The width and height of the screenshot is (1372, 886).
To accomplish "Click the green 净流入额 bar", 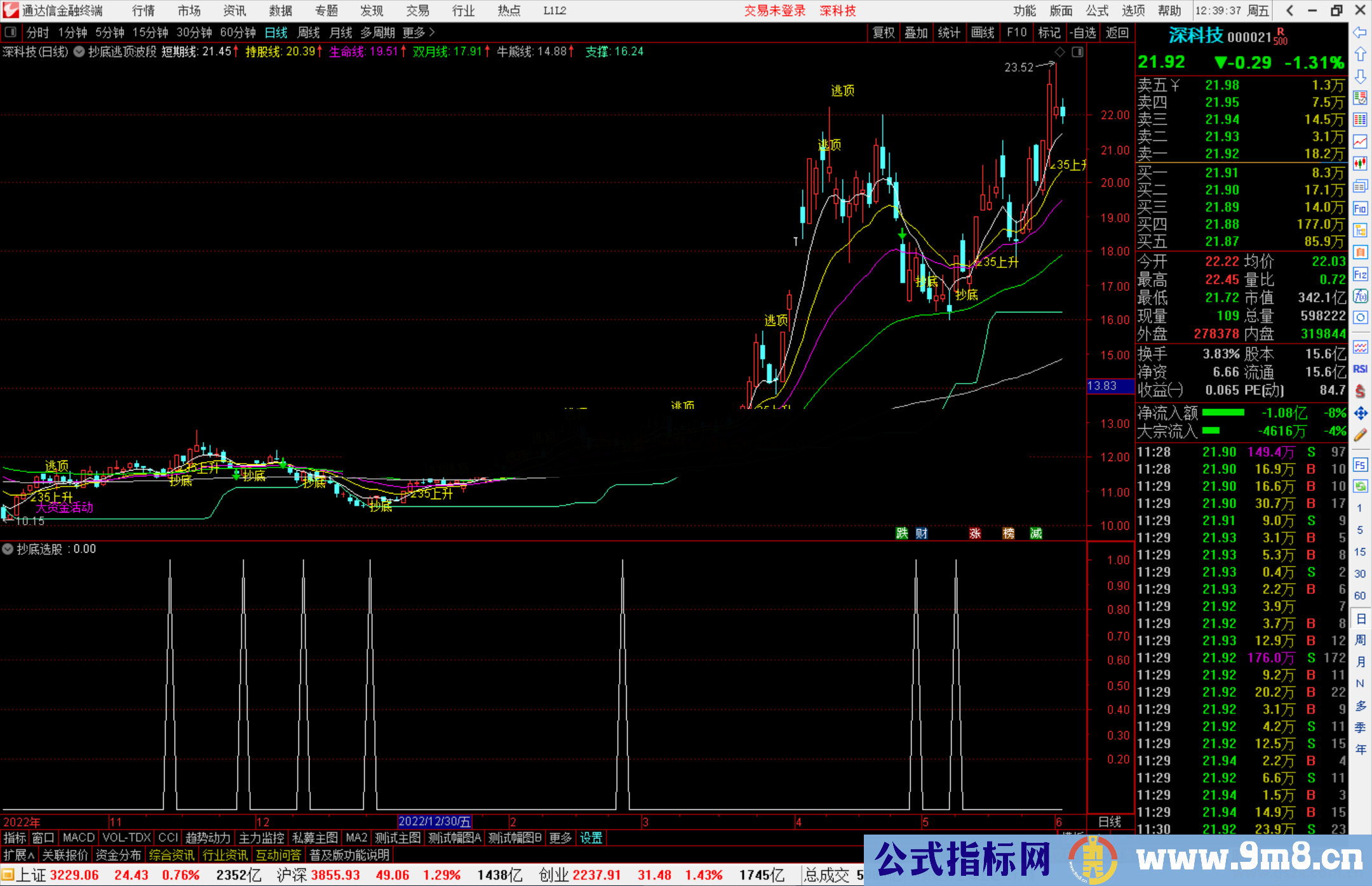I will 1223,413.
